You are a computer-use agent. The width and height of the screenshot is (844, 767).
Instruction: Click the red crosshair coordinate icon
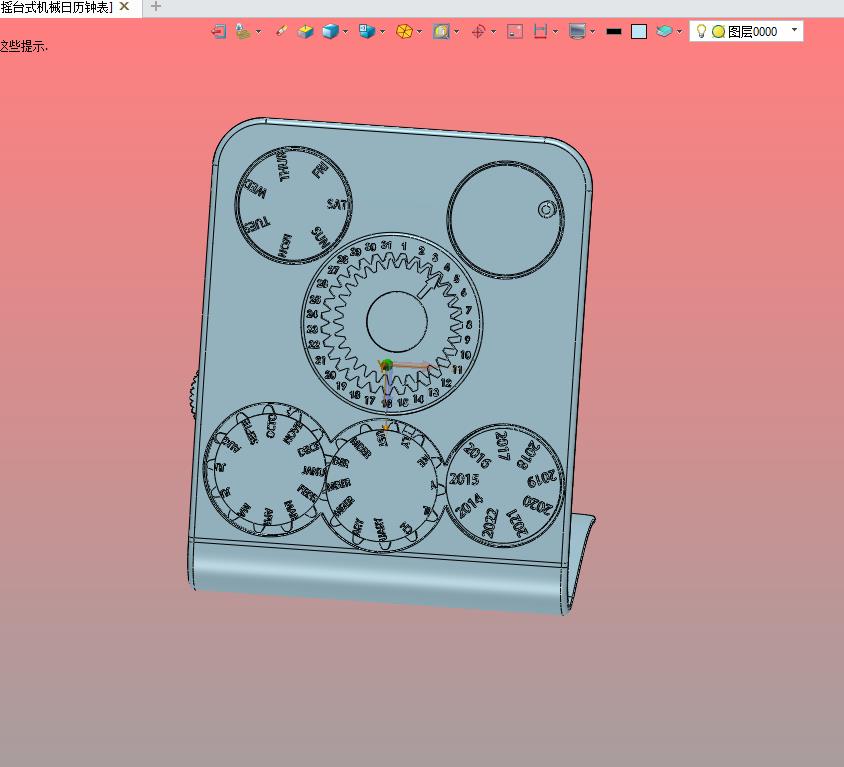click(x=478, y=32)
